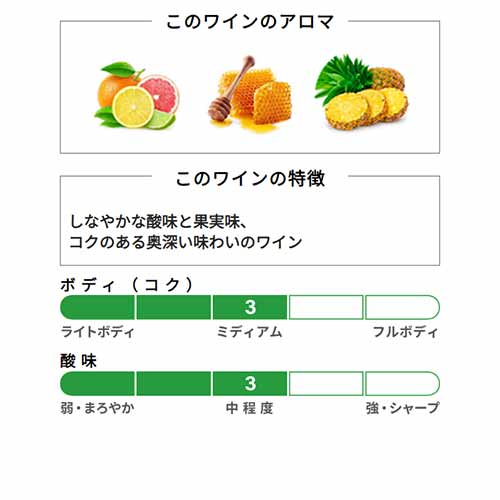The height and width of the screenshot is (500, 500).
Task: Select the first body scale segment
Action: (x=97, y=307)
